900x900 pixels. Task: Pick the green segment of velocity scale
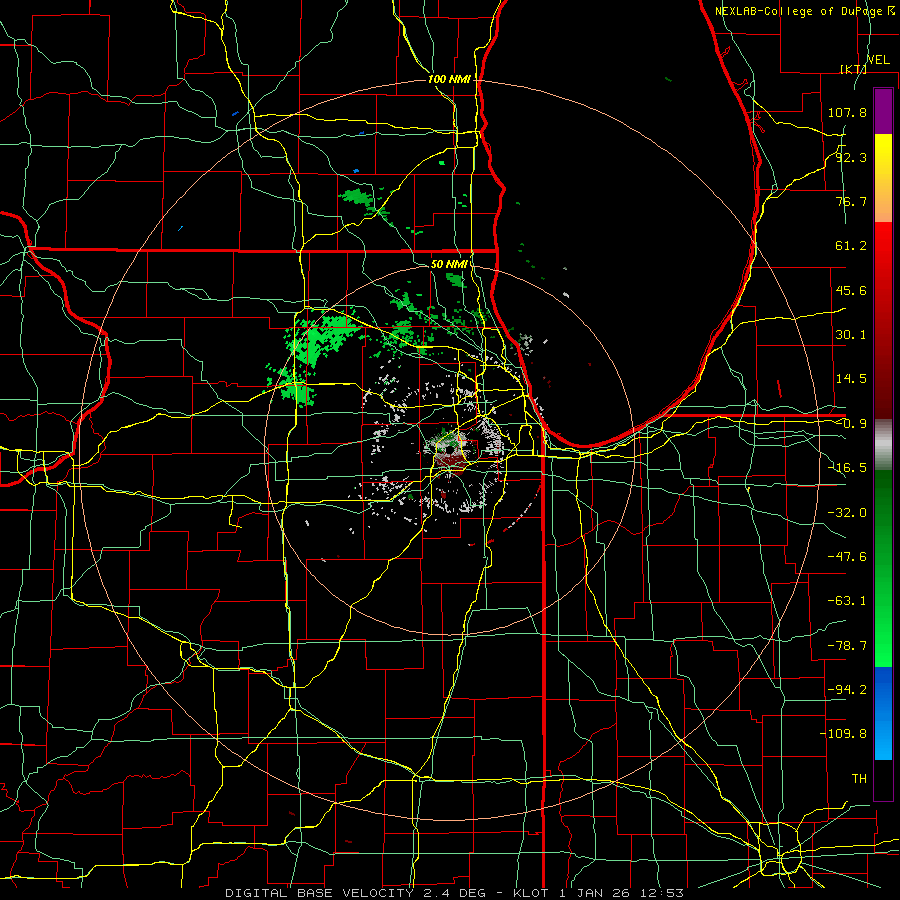coord(883,569)
